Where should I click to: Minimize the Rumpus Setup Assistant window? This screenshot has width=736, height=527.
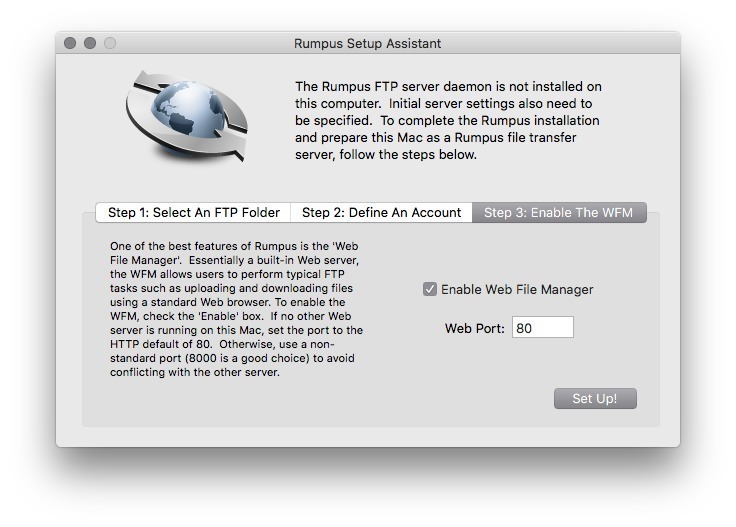coord(90,43)
